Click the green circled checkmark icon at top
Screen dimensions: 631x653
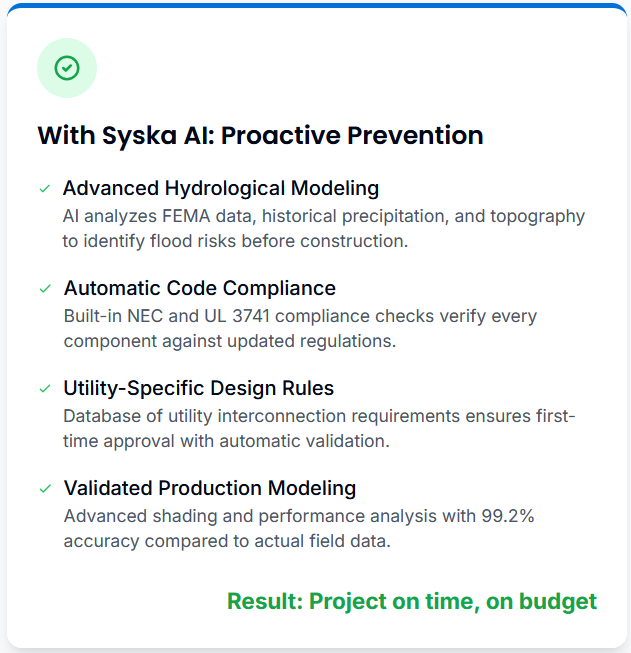pos(67,68)
